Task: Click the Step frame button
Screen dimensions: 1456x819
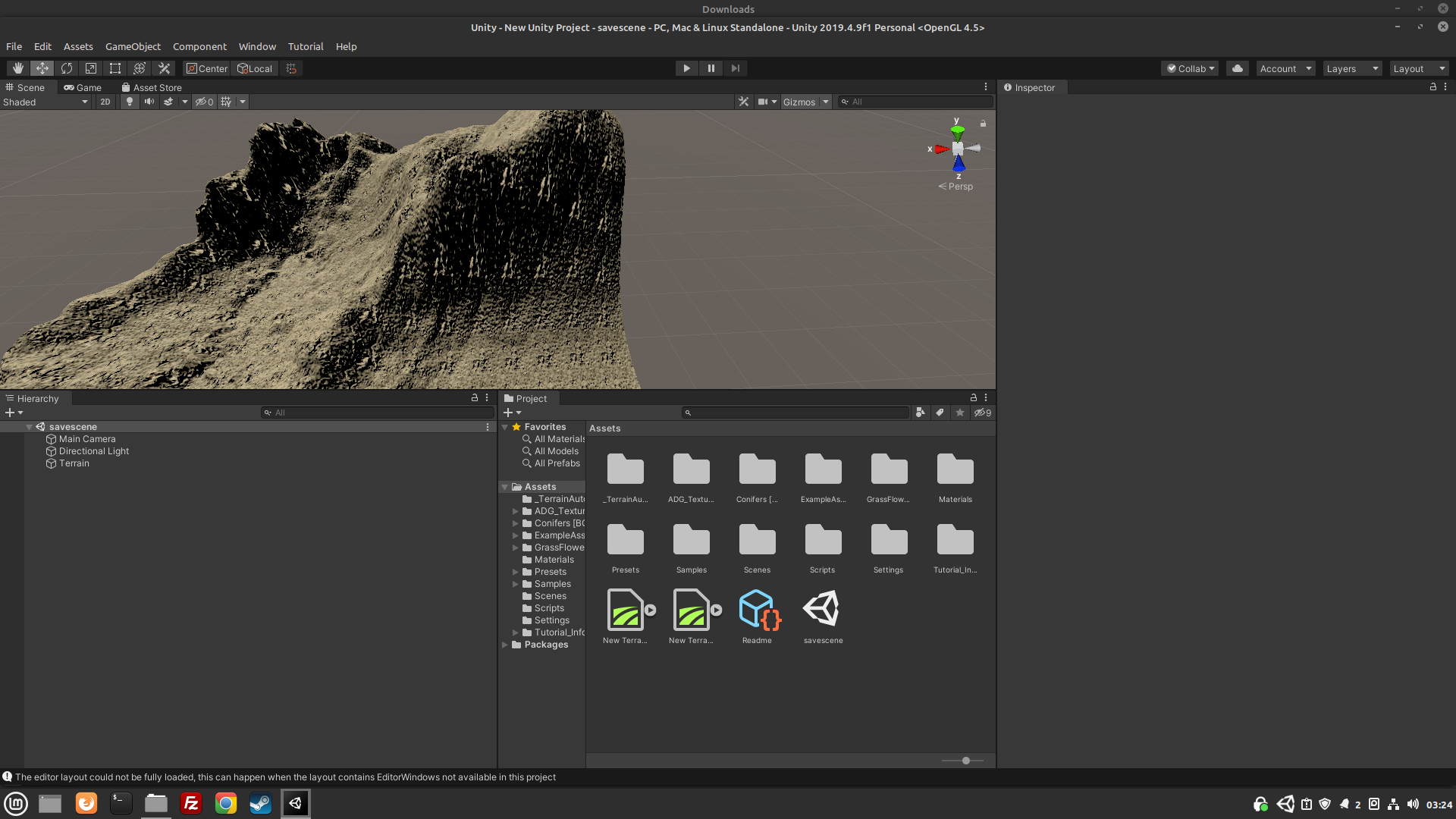Action: [x=735, y=68]
